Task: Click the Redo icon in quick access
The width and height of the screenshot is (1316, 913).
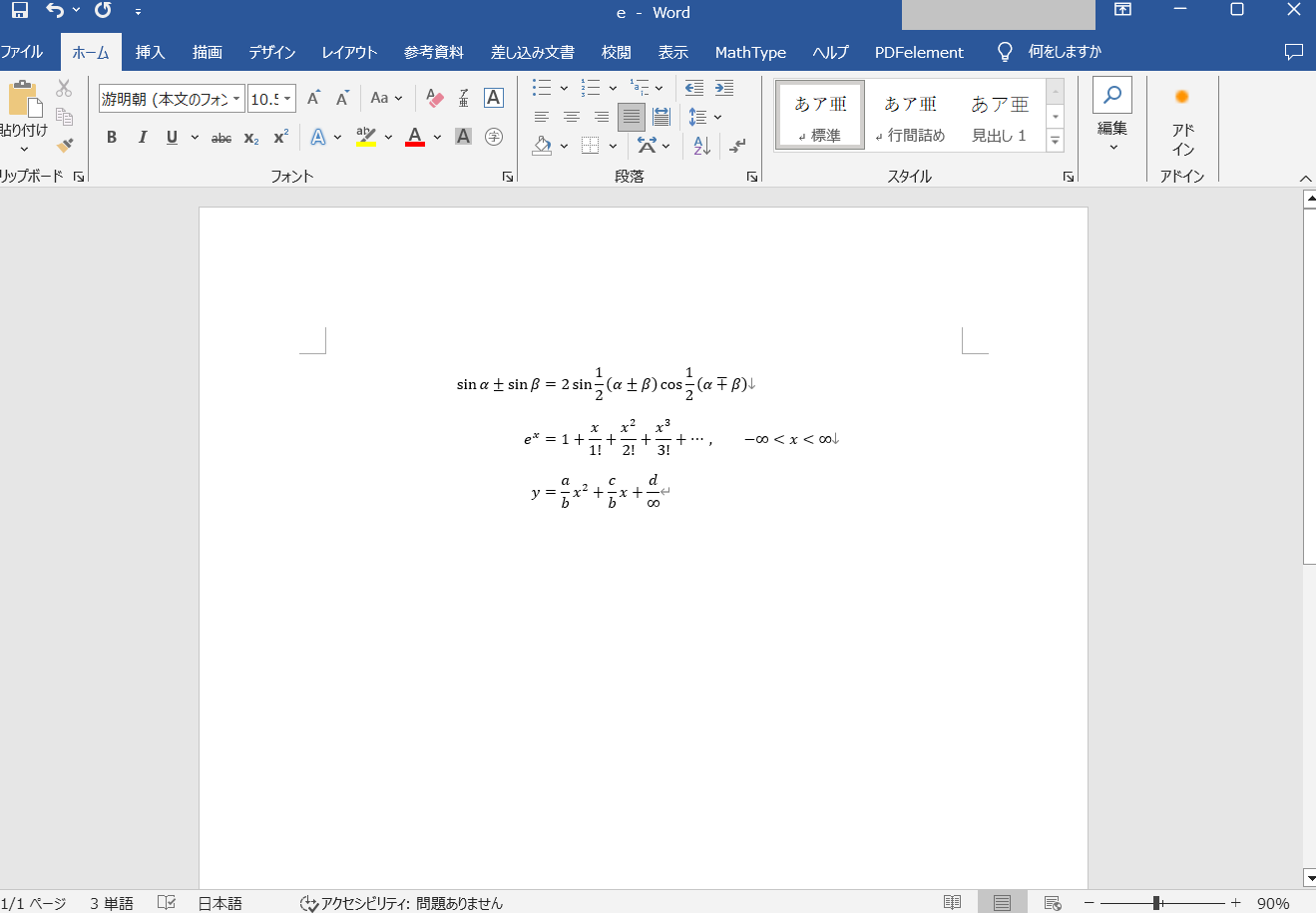Action: (x=103, y=11)
